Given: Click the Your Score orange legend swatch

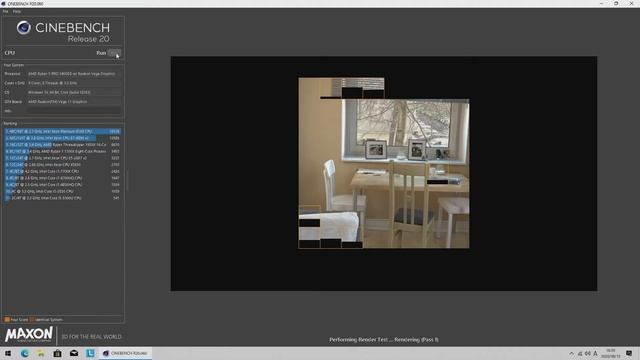Looking at the screenshot, I should point(7,320).
